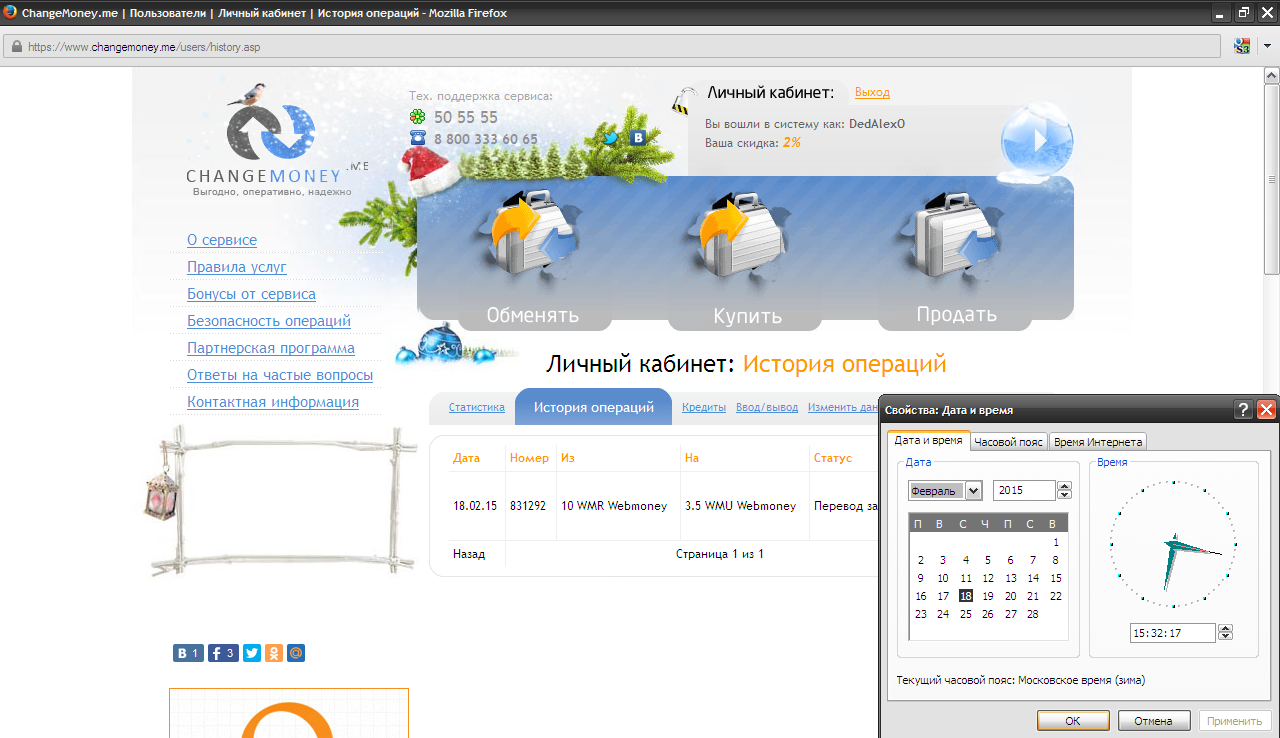Click Изменить данные tab link

pos(844,407)
